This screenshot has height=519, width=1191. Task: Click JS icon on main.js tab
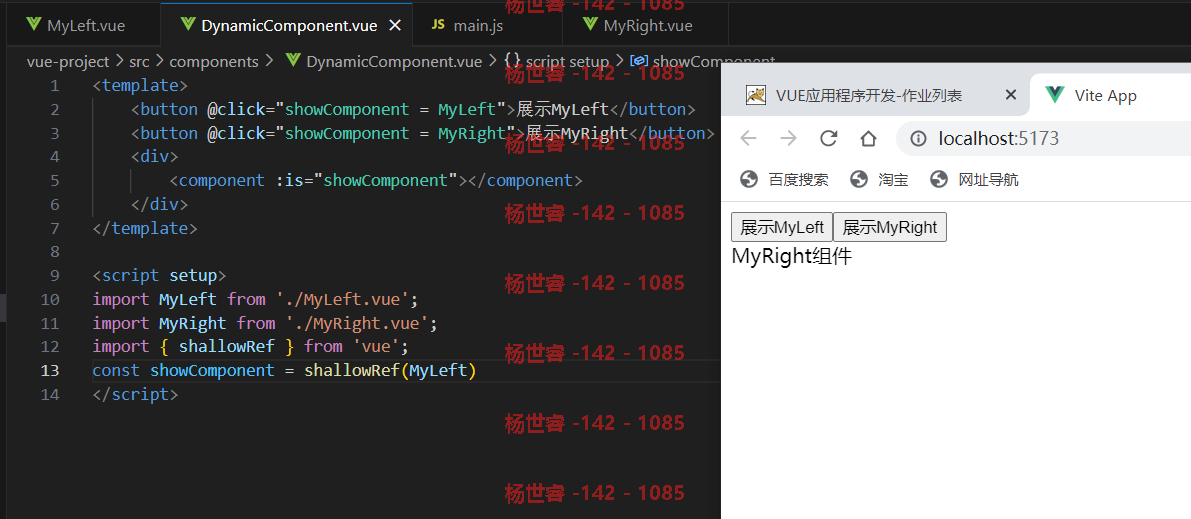pyautogui.click(x=438, y=25)
